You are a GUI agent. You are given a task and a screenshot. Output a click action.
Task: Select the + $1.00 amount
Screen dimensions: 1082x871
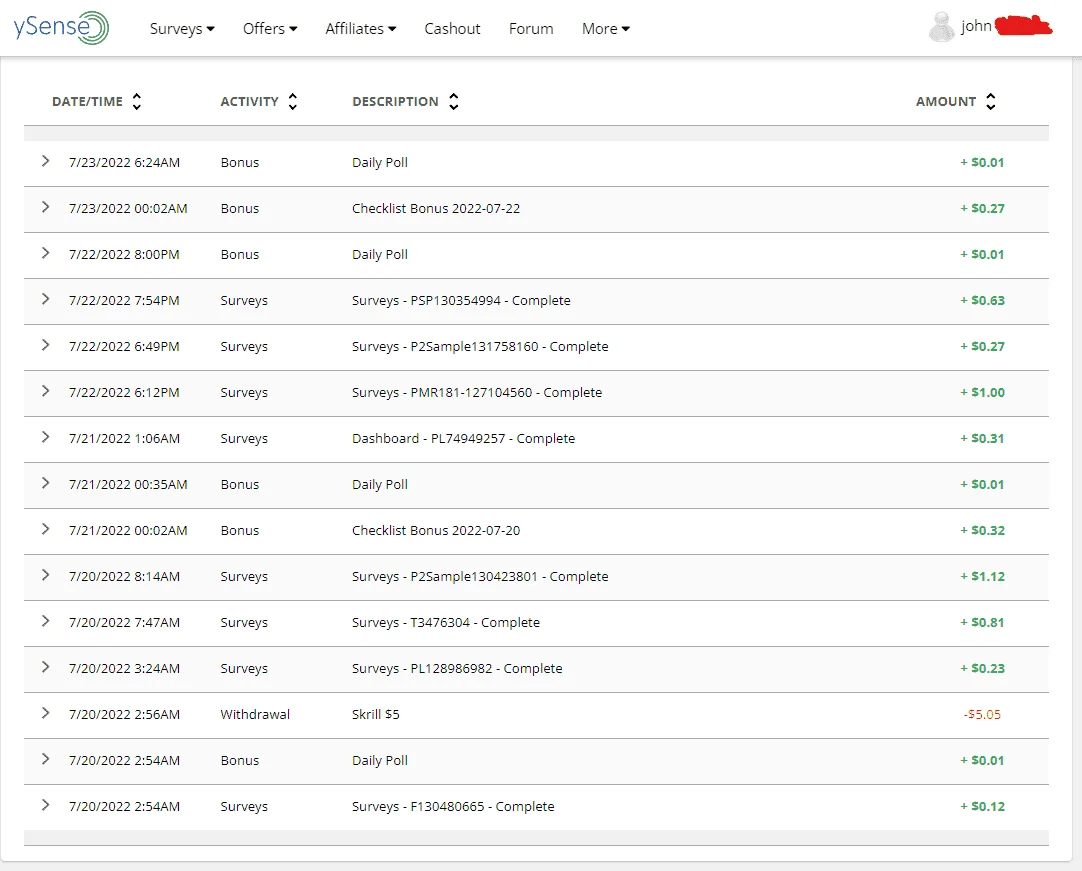point(983,392)
